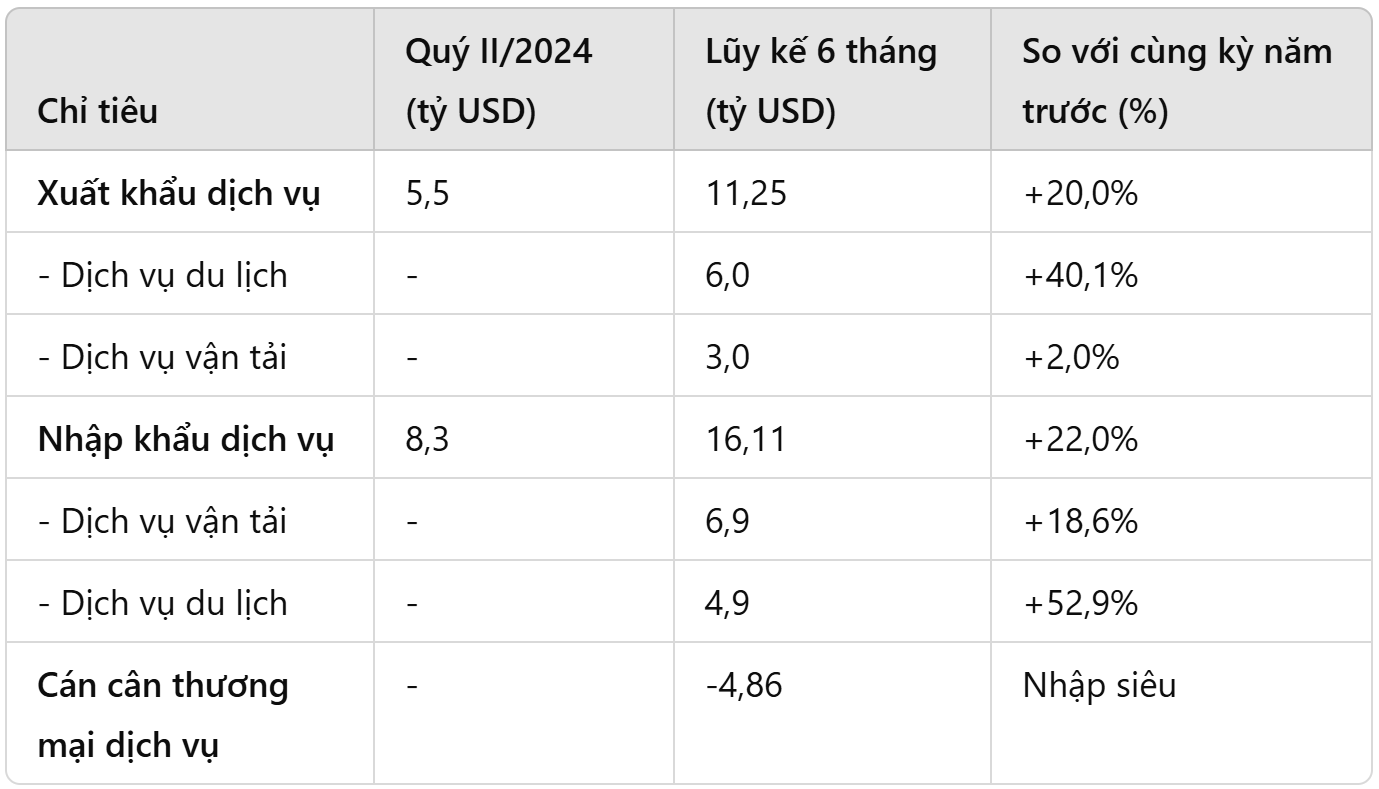The image size is (1379, 789).
Task: Click the +52,9% growth cell
Action: pyautogui.click(x=1080, y=603)
